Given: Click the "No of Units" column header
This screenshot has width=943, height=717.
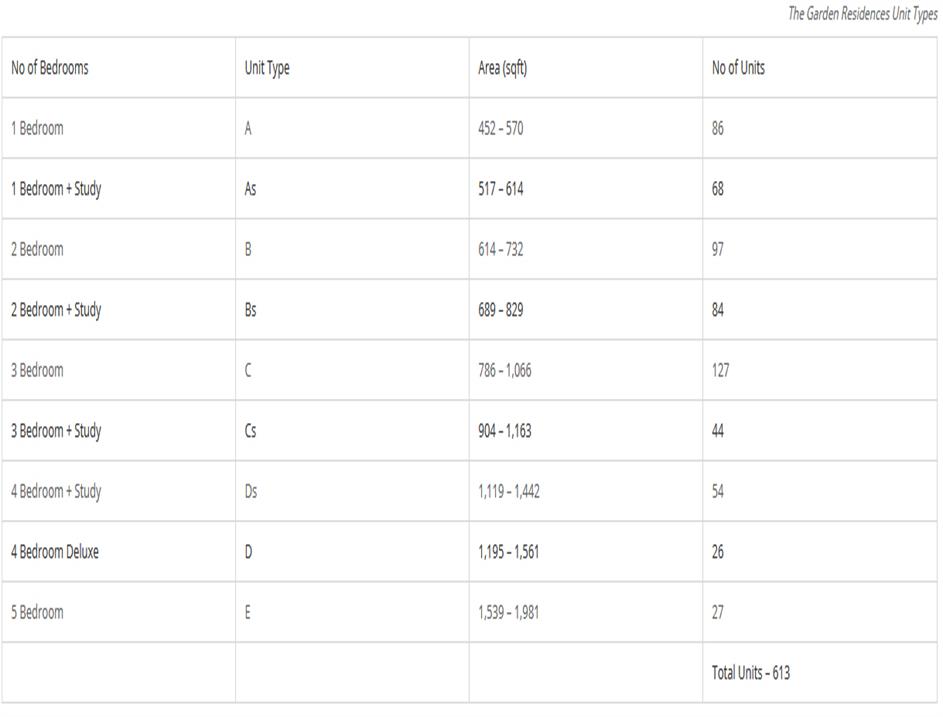Looking at the screenshot, I should click(x=739, y=68).
